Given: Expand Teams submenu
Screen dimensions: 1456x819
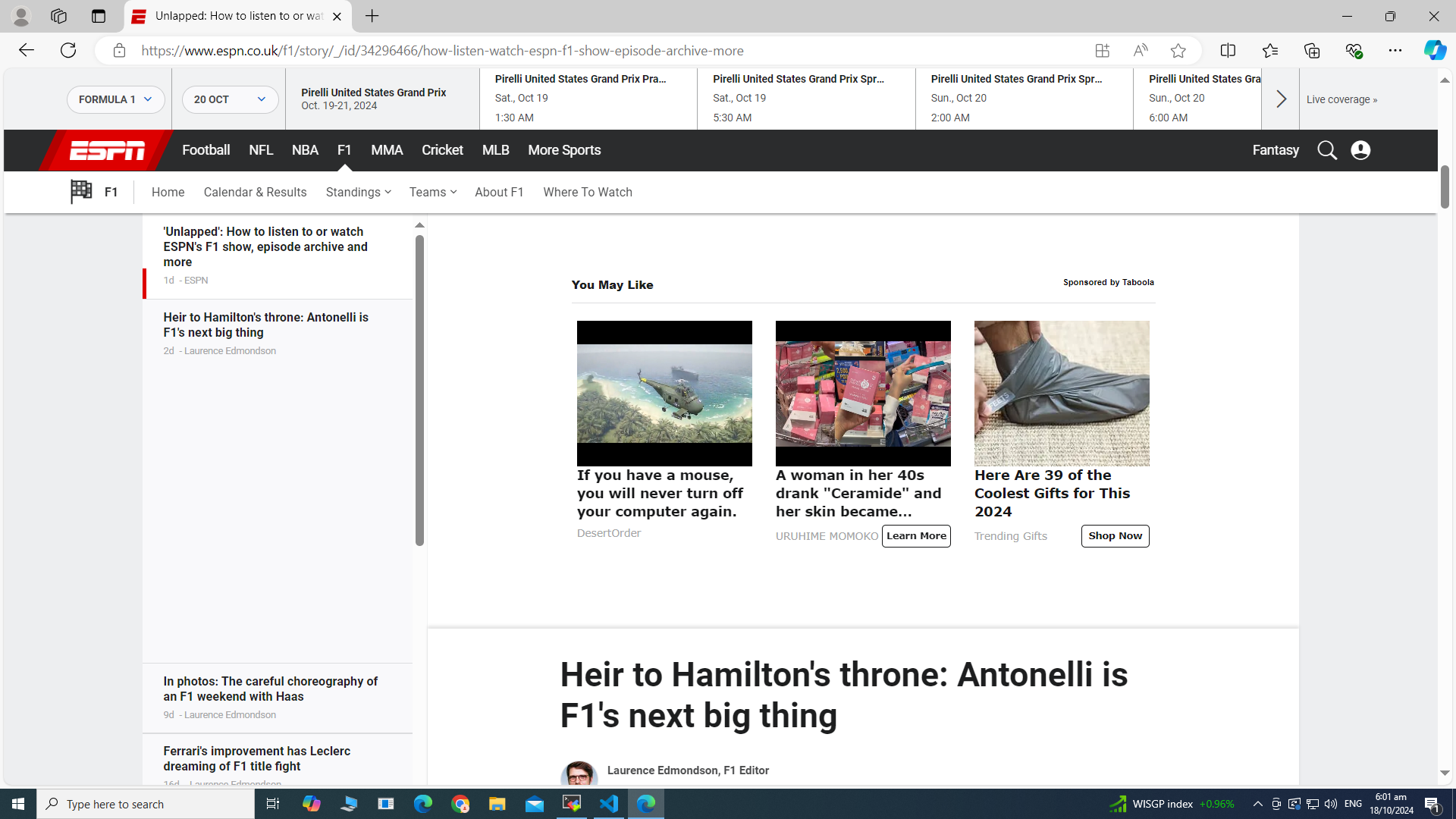Looking at the screenshot, I should pyautogui.click(x=433, y=193).
